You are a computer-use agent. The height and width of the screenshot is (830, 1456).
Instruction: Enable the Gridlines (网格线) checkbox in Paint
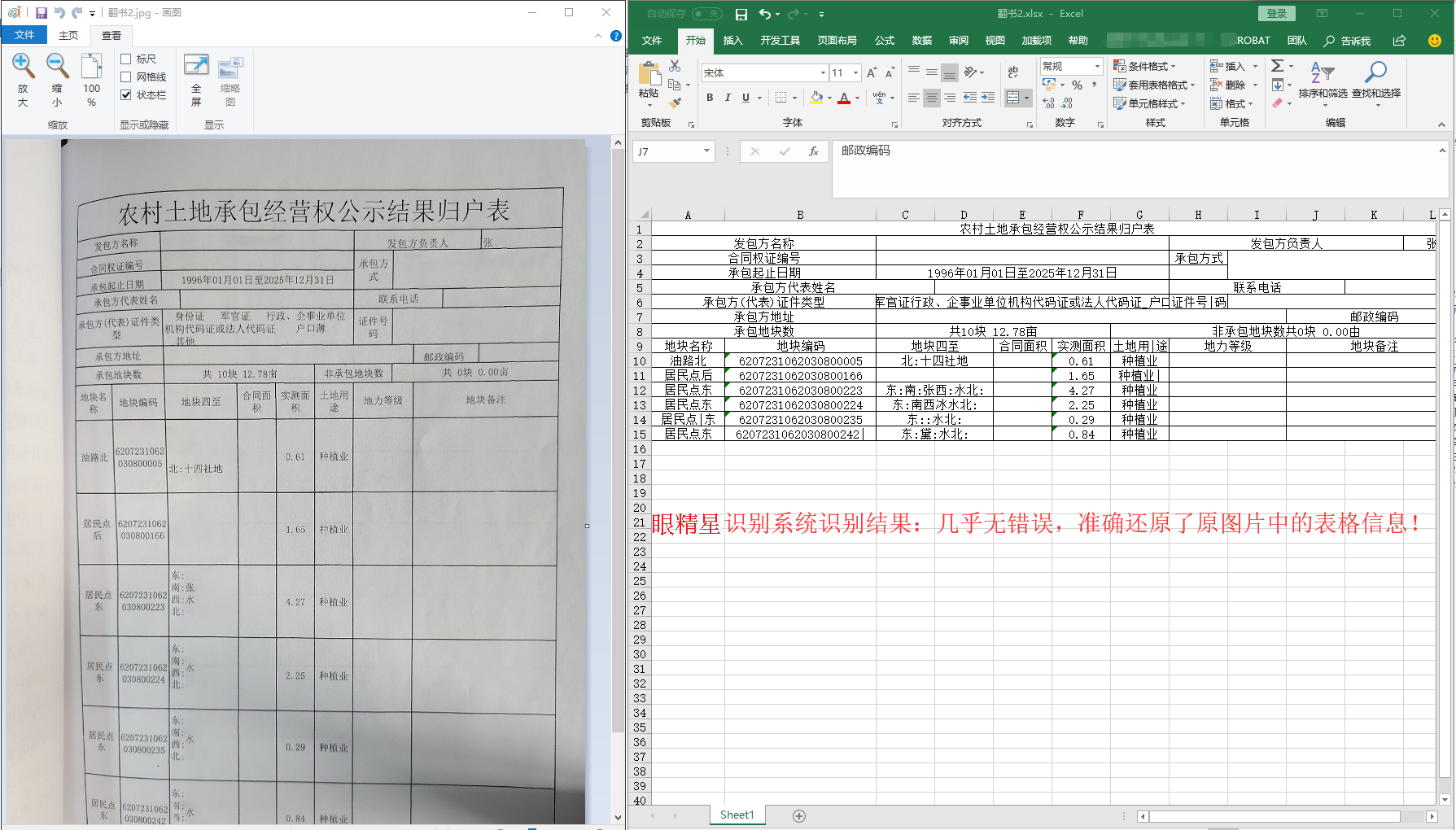(x=126, y=76)
